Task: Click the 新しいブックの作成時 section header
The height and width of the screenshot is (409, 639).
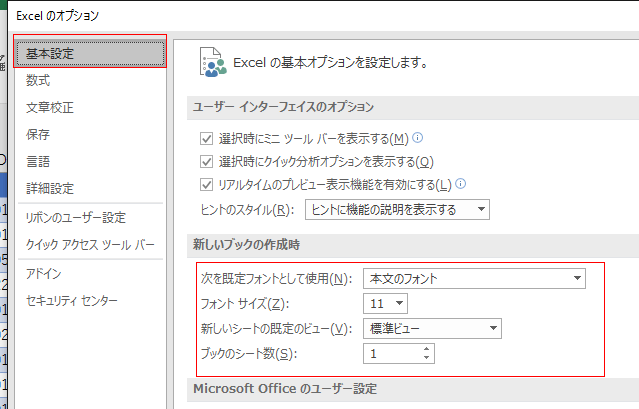Action: (247, 245)
